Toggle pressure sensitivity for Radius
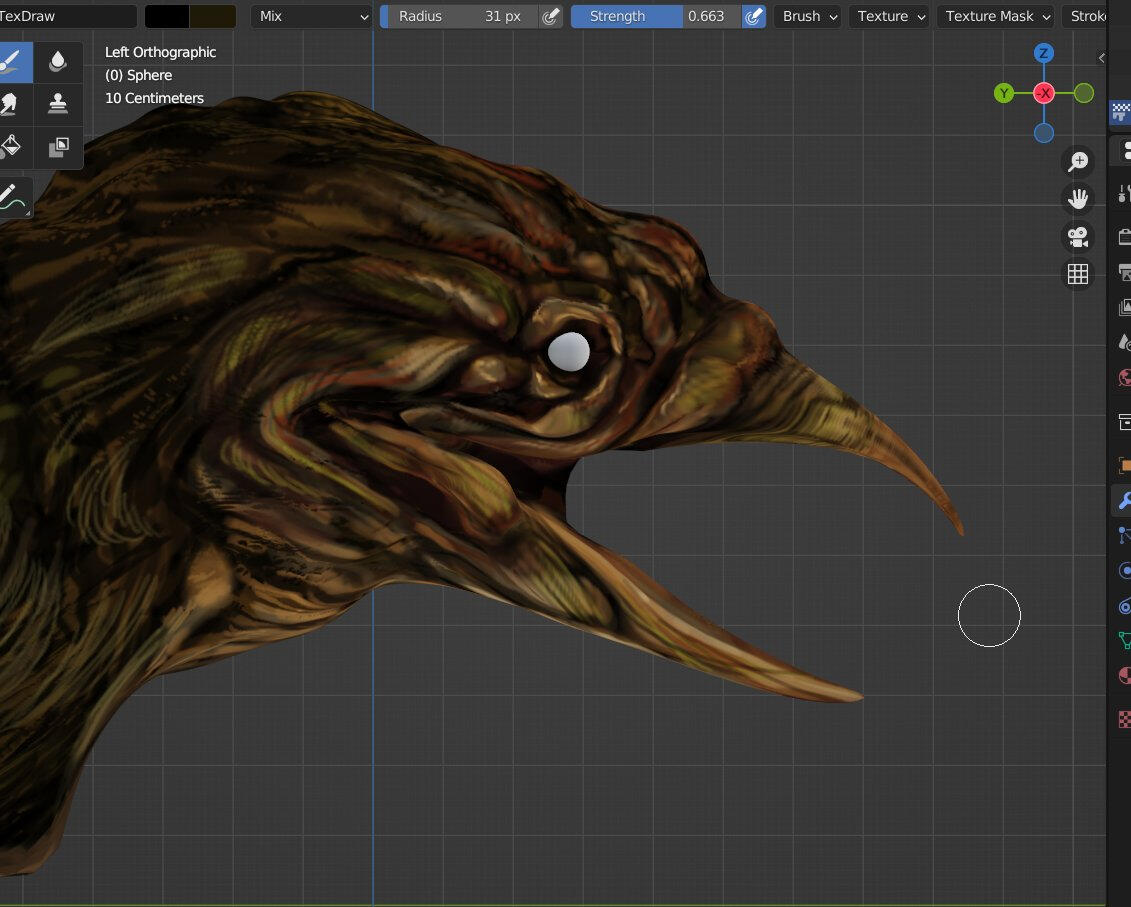Screen dimensions: 1131x907 [x=550, y=16]
